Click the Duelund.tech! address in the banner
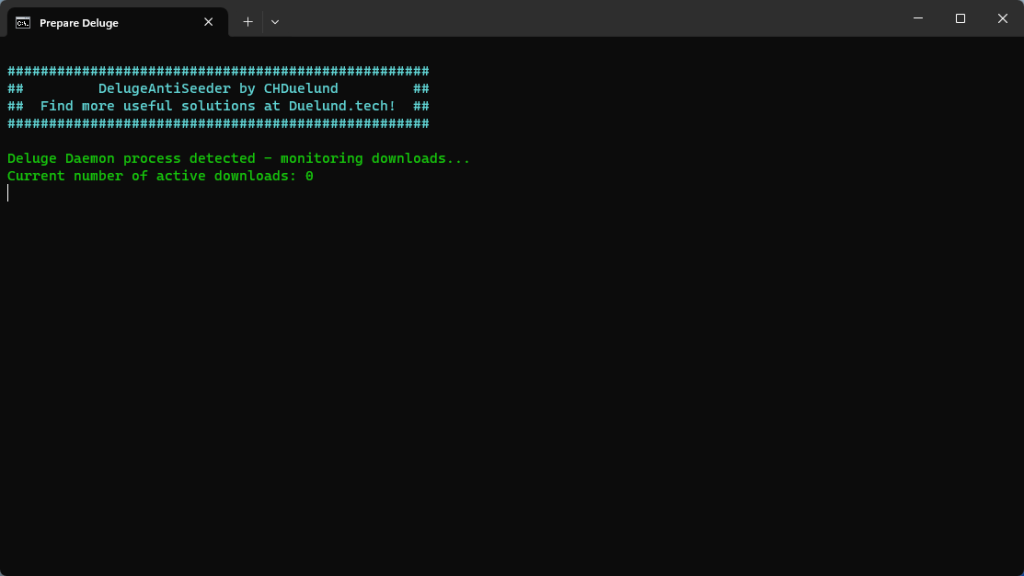 [342, 106]
